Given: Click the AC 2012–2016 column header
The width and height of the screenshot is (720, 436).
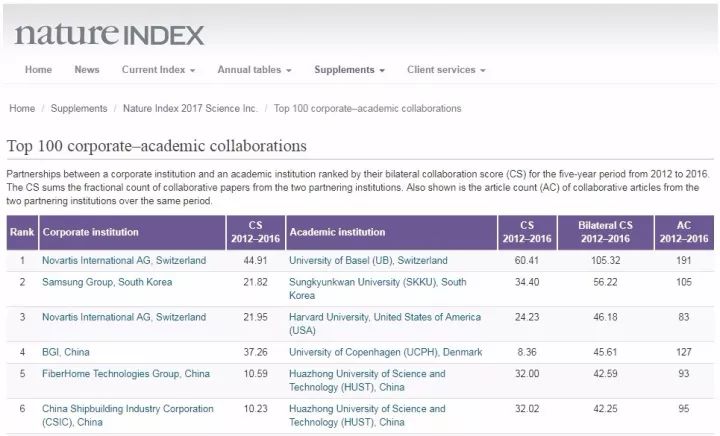Looking at the screenshot, I should coord(684,232).
